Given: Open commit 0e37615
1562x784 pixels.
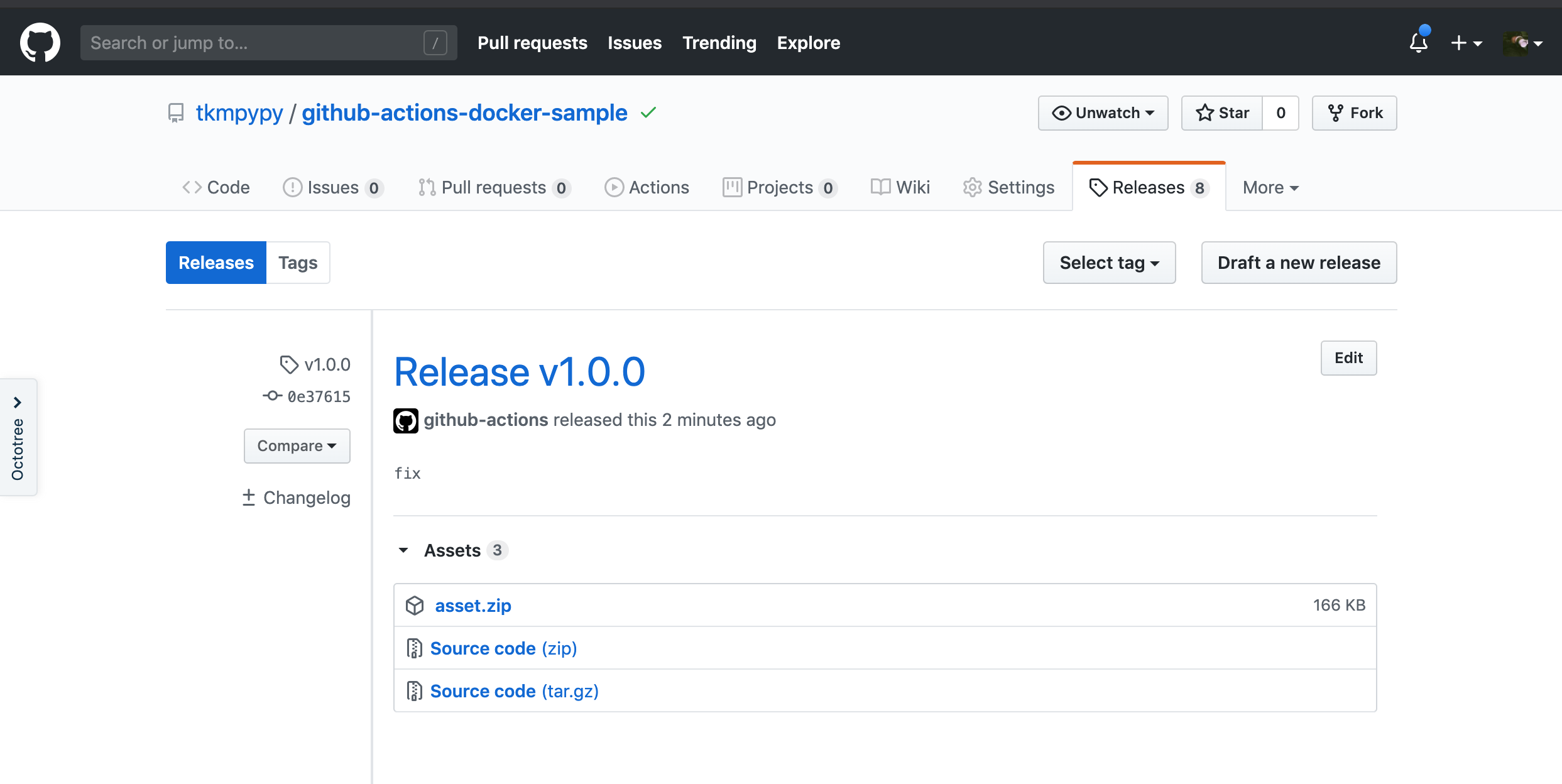Looking at the screenshot, I should [319, 396].
